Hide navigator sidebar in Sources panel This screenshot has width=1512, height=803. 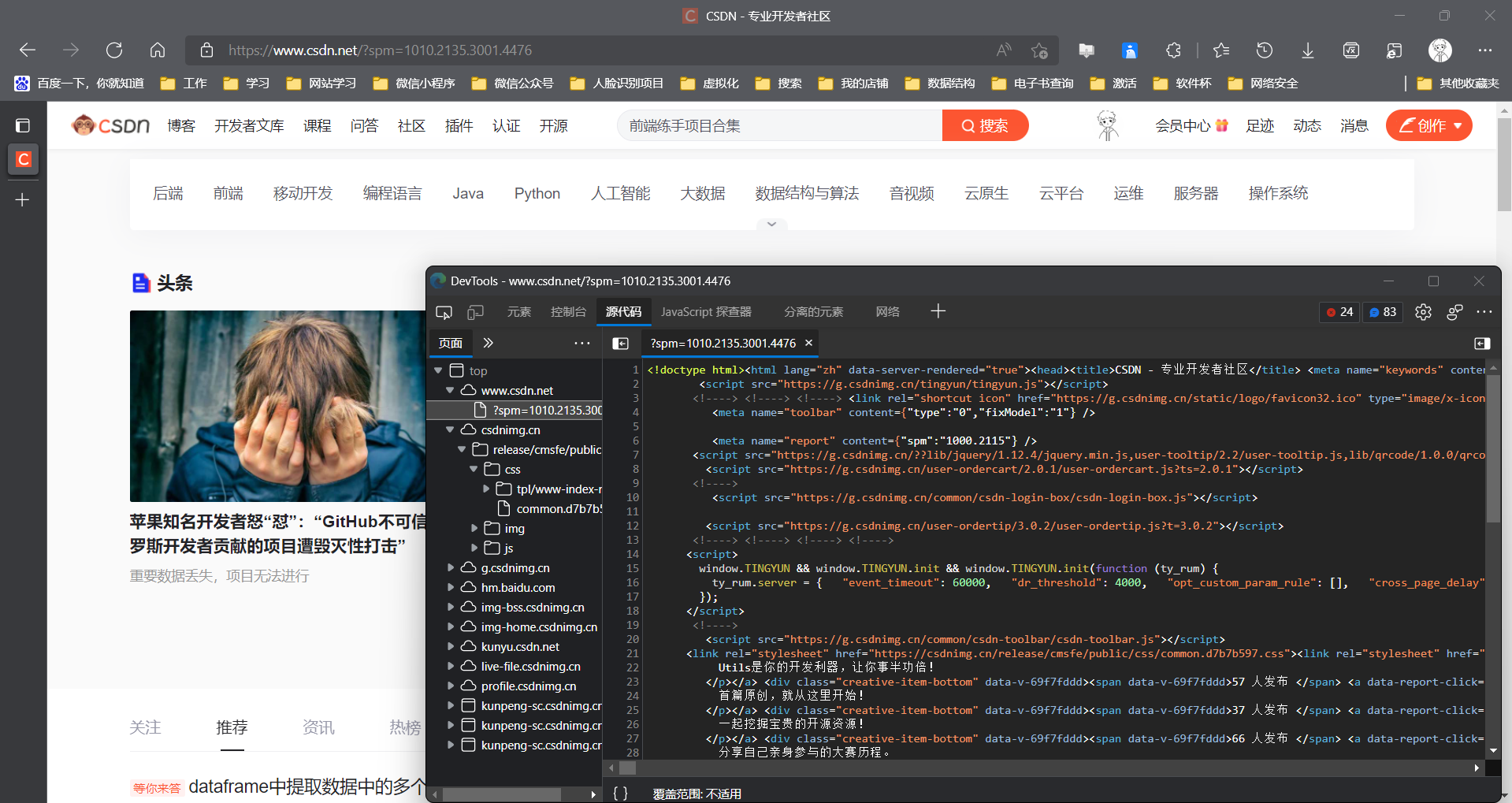coord(621,344)
